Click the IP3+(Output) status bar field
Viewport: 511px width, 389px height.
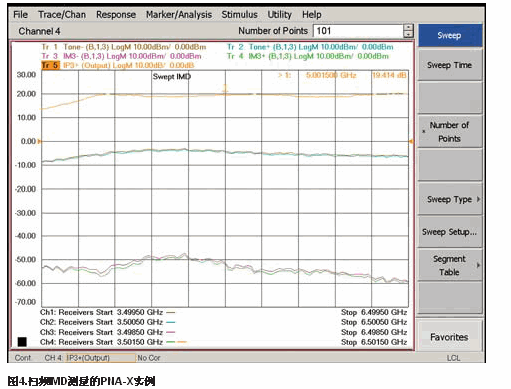coord(101,358)
